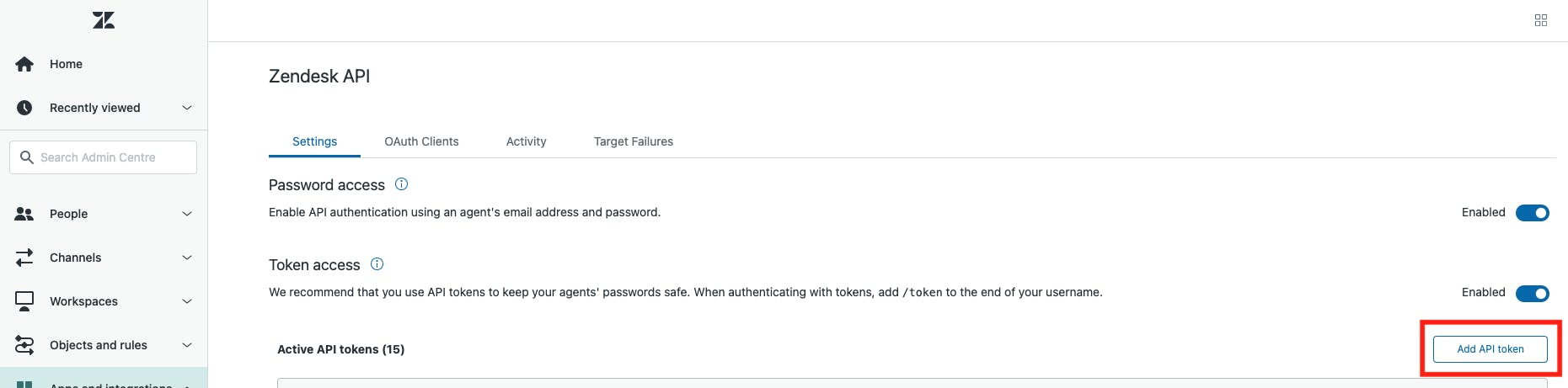
Task: Disable the Token access toggle
Action: (x=1533, y=293)
